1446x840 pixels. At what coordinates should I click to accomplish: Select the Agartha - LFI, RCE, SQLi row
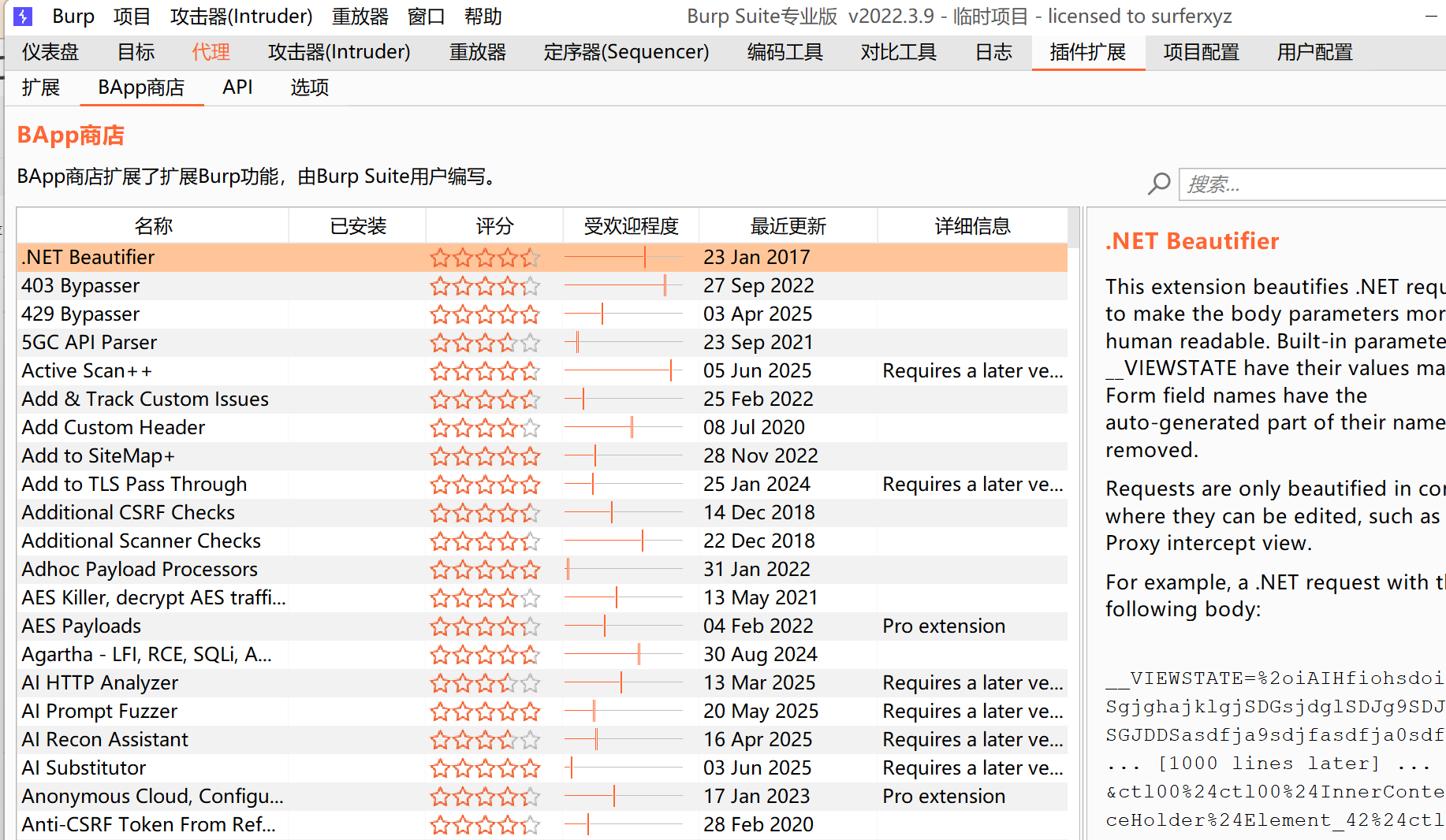pyautogui.click(x=542, y=655)
